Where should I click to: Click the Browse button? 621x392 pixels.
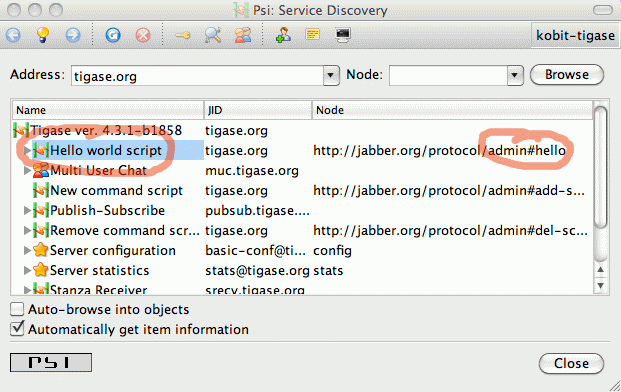point(567,75)
